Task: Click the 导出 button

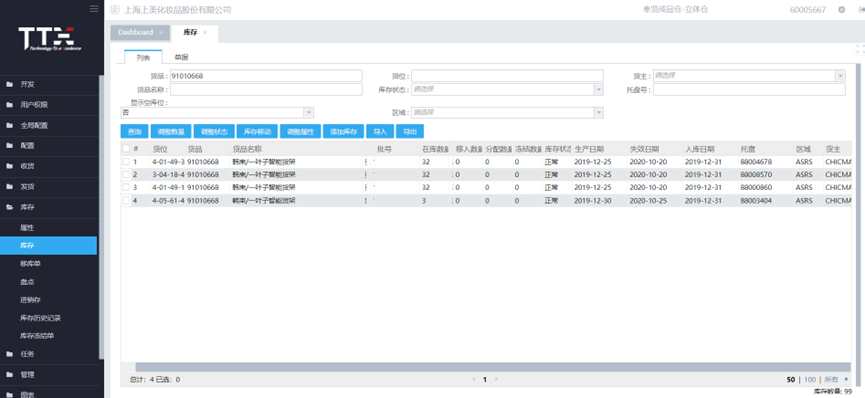Action: [x=410, y=131]
